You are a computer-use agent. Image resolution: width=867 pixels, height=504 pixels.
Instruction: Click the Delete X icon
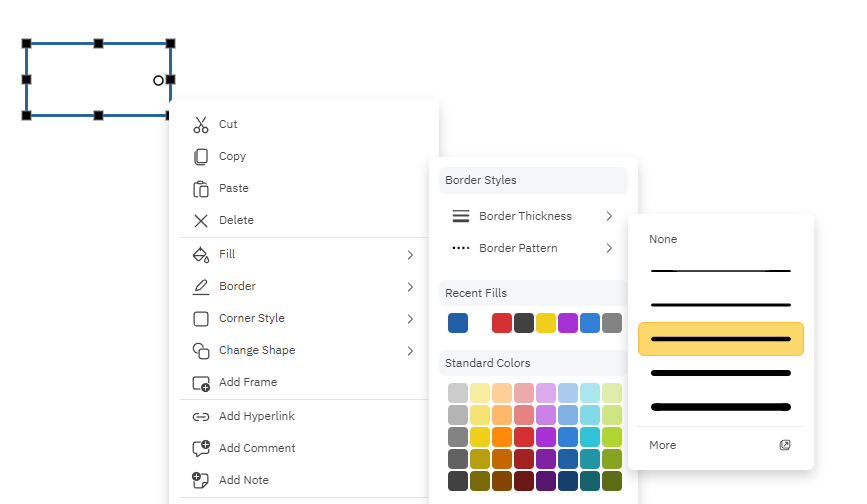click(201, 221)
